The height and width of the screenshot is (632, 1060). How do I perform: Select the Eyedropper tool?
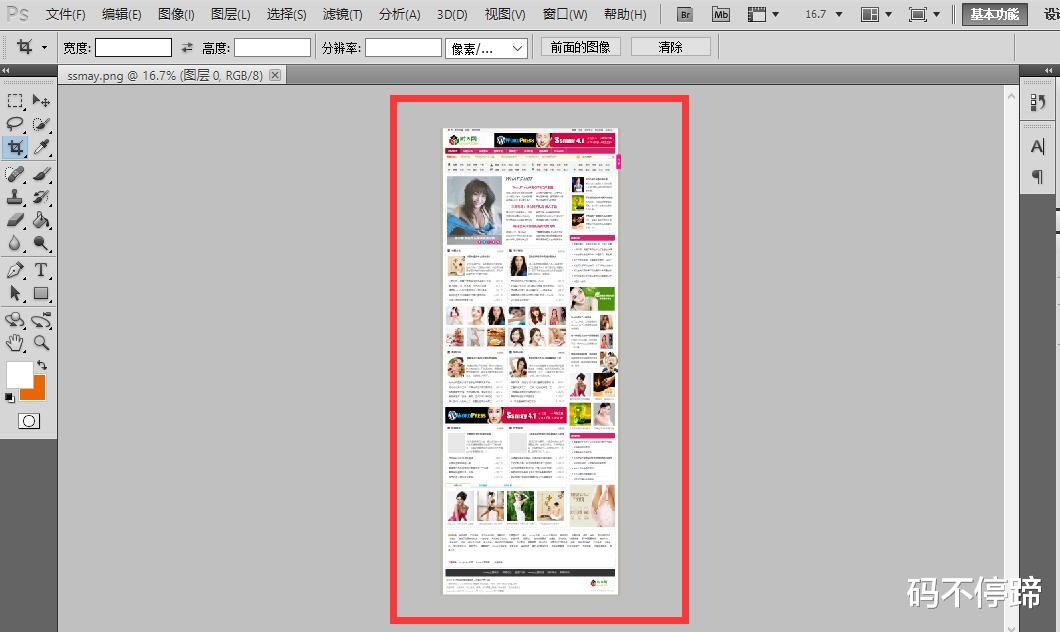click(40, 147)
